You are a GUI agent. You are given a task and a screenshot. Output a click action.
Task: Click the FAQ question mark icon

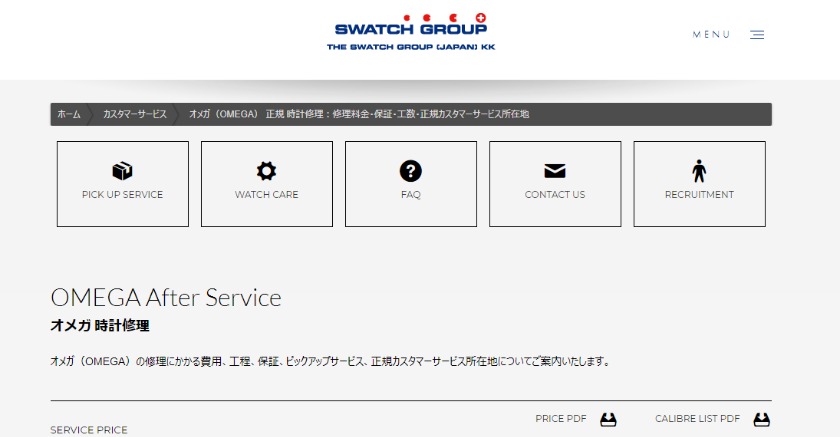410,171
